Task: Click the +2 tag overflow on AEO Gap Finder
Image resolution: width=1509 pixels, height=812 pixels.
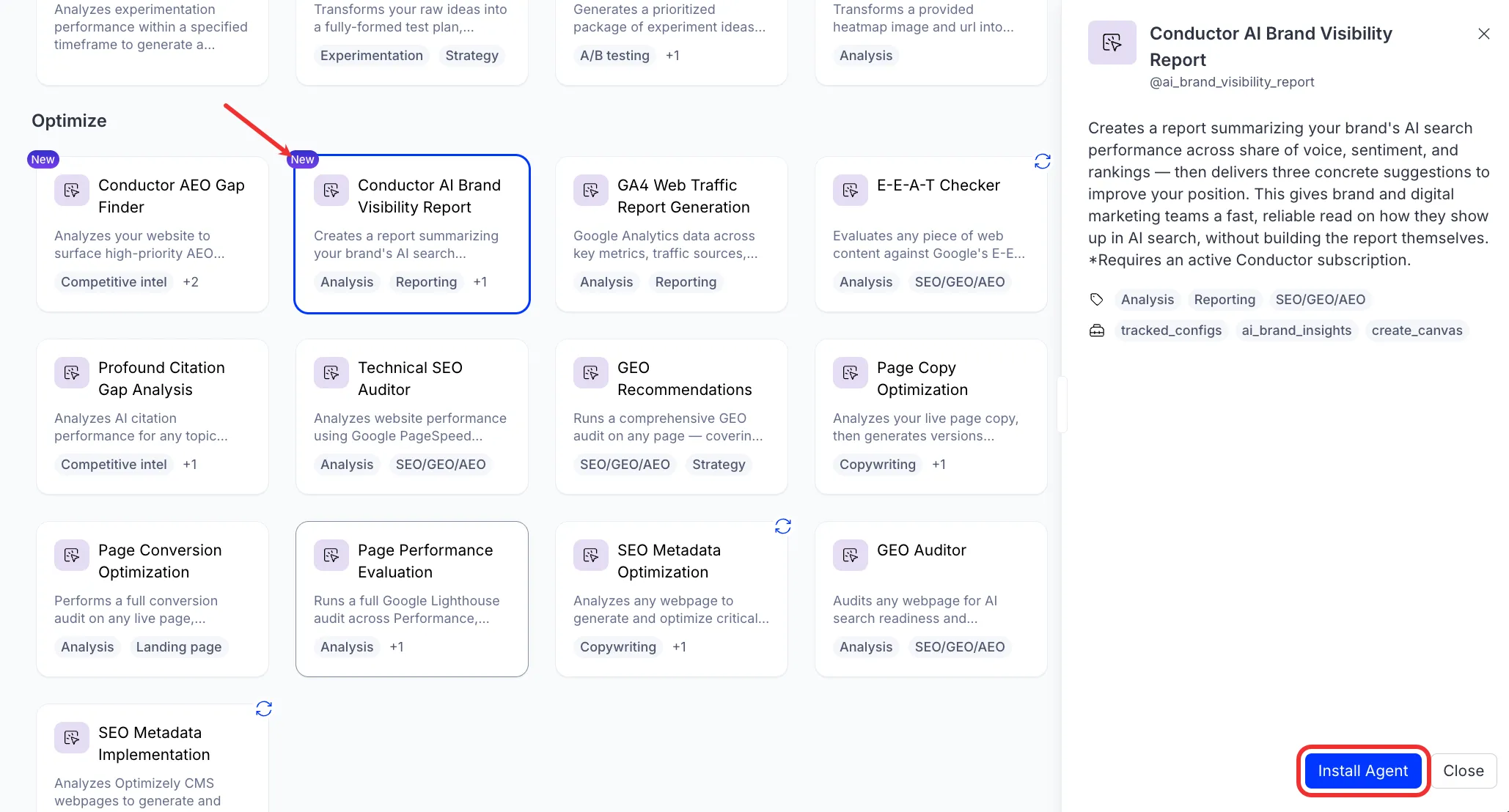Action: coord(191,282)
